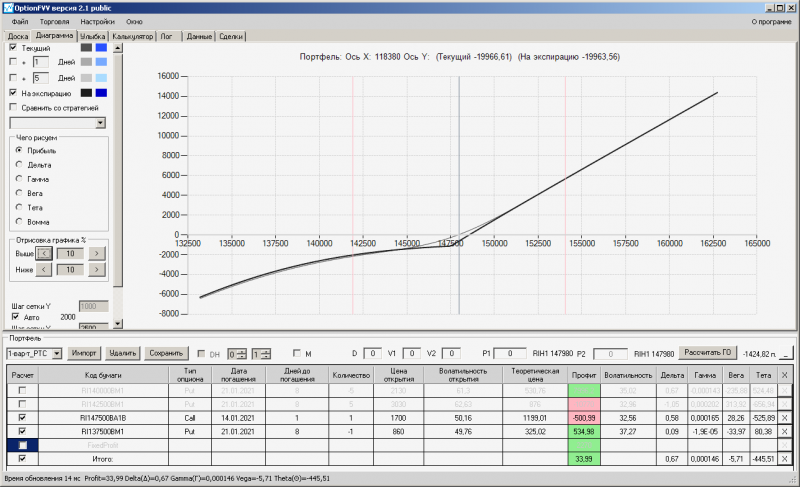Click the second DH spinner with value 1
Viewport: 800px width, 487px height.
point(261,353)
